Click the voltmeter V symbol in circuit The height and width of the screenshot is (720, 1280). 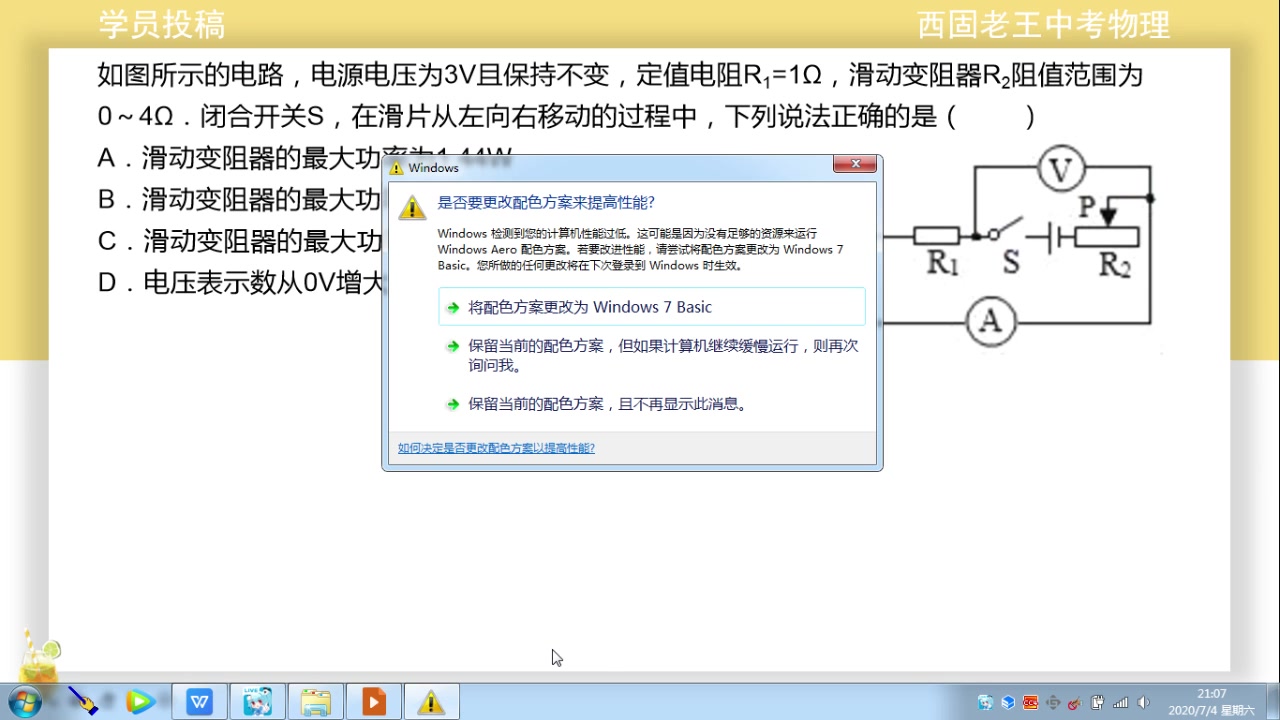(x=1060, y=170)
